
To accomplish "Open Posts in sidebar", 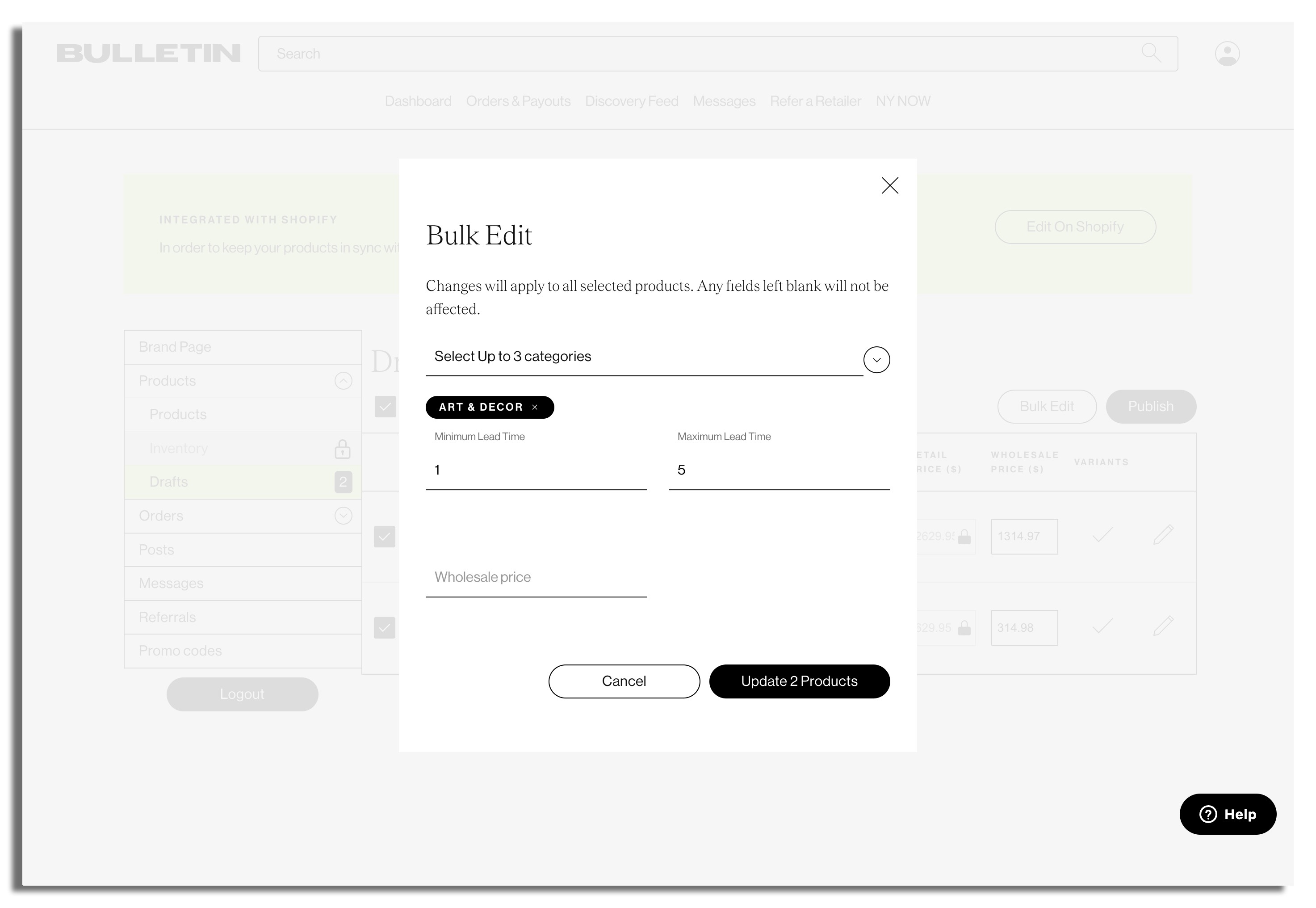I will (x=243, y=550).
